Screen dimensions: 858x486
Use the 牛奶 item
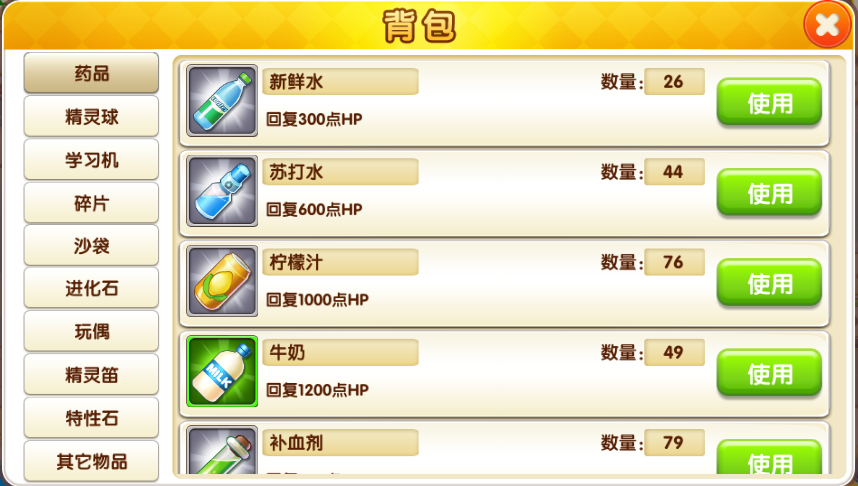click(769, 373)
